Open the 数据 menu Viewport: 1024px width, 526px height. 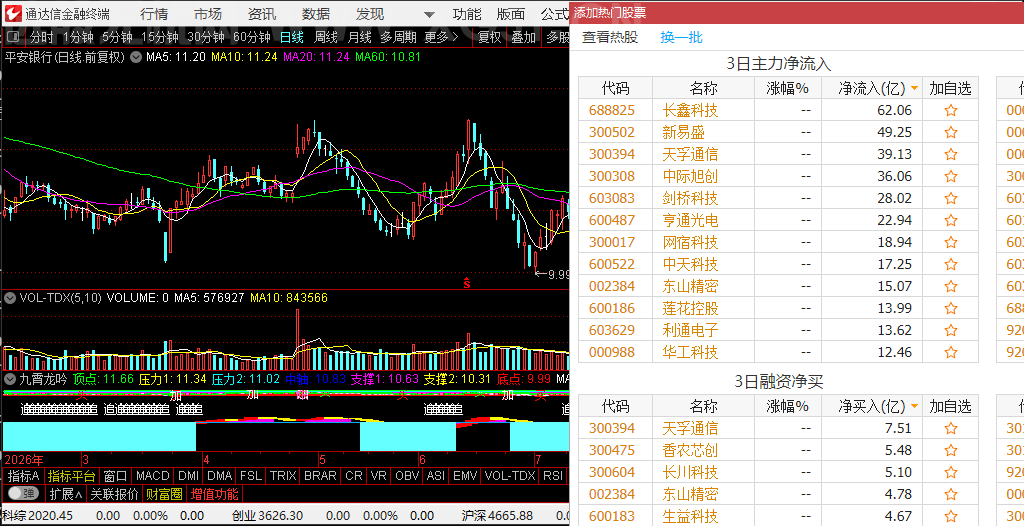click(316, 14)
